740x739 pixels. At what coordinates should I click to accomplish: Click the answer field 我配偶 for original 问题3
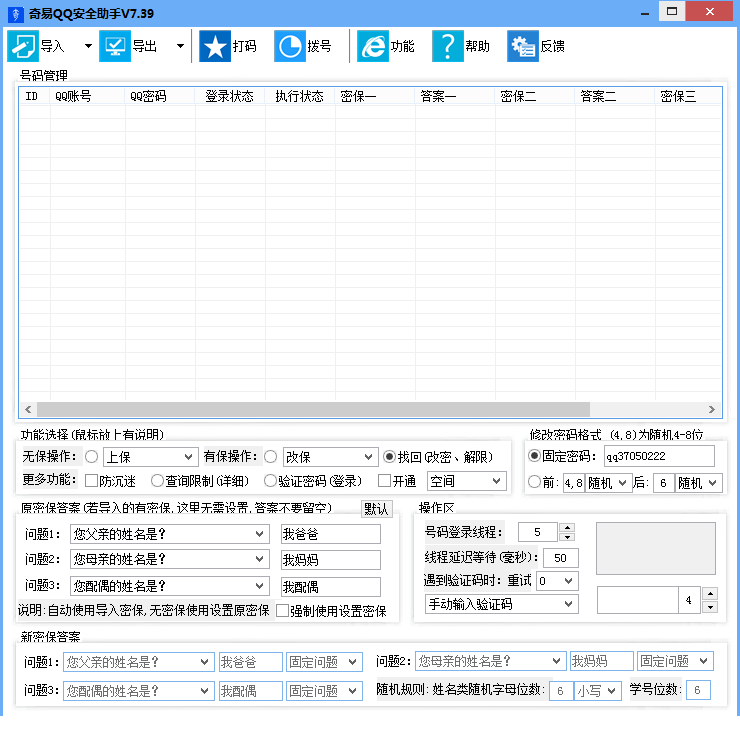[x=330, y=587]
